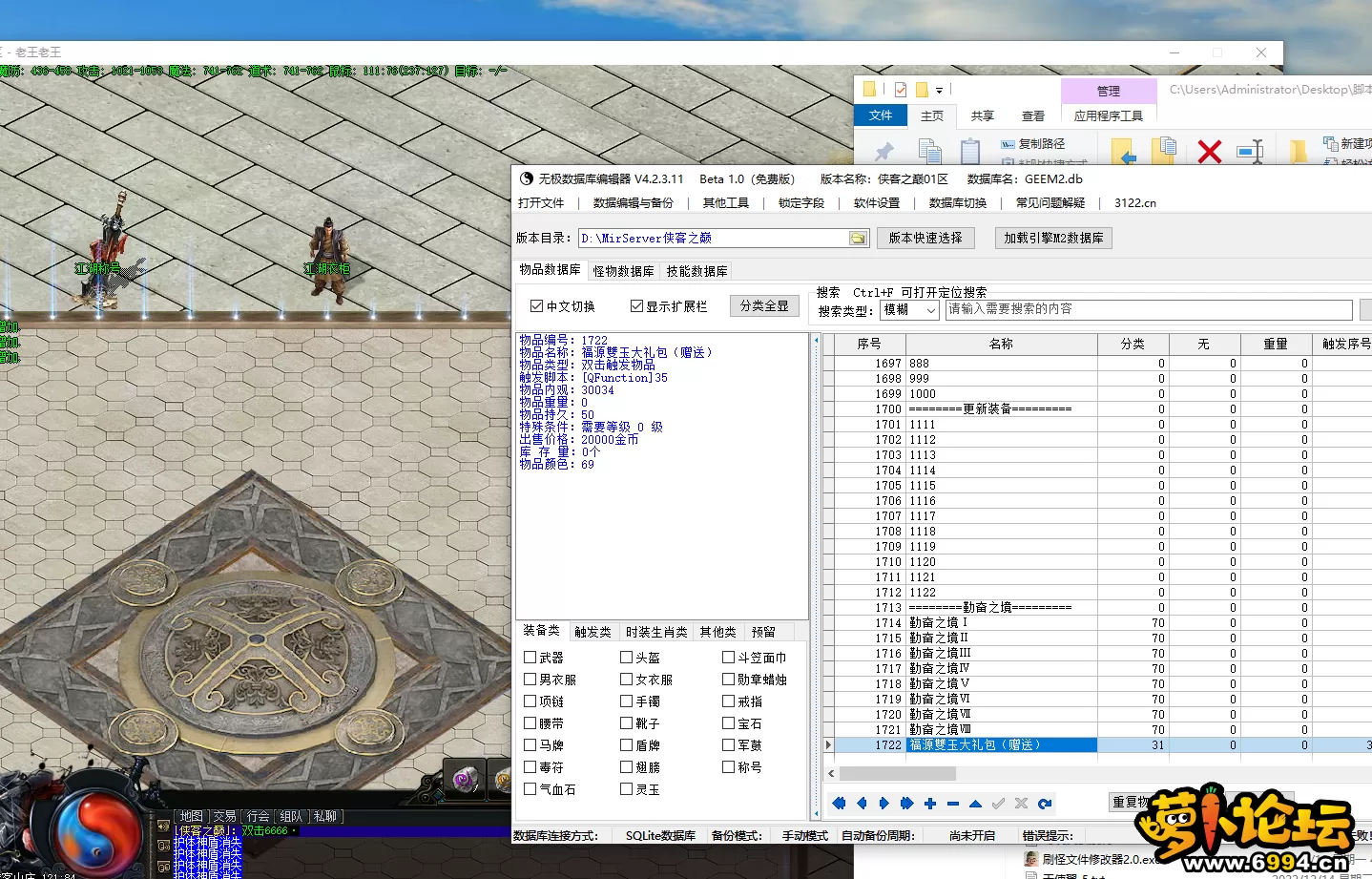The width and height of the screenshot is (1372, 879).
Task: Select row 1714 勤奋之境 I
Action: pos(1097,623)
